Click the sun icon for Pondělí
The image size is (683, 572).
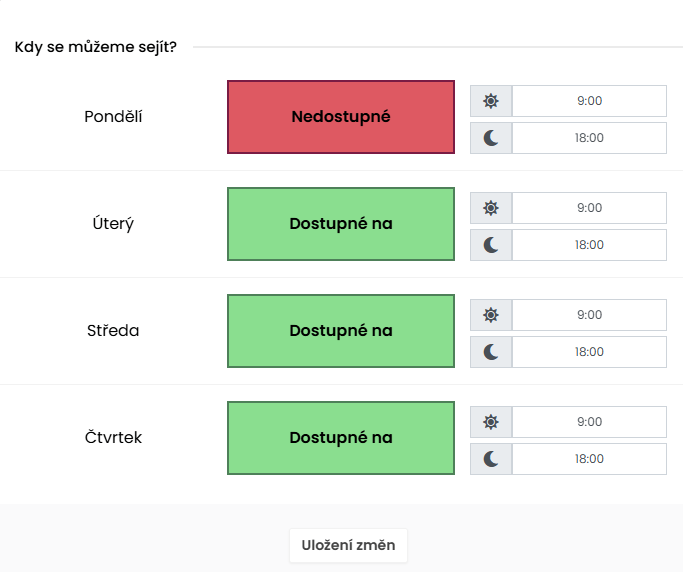[491, 101]
